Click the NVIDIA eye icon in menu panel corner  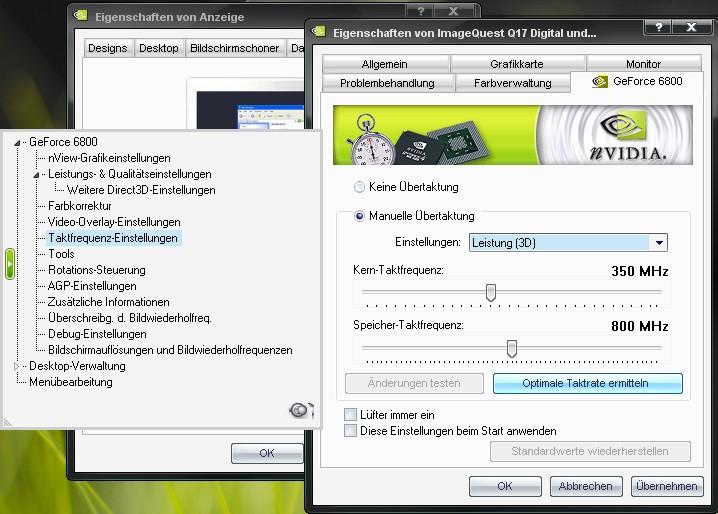click(x=301, y=409)
